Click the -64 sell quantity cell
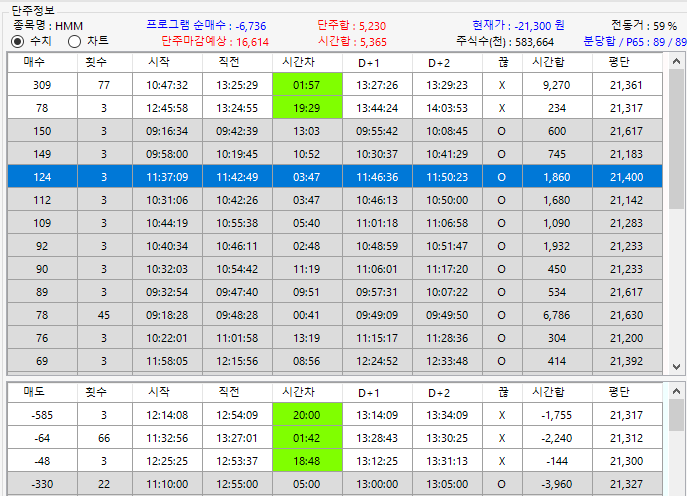This screenshot has width=687, height=496. point(42,438)
